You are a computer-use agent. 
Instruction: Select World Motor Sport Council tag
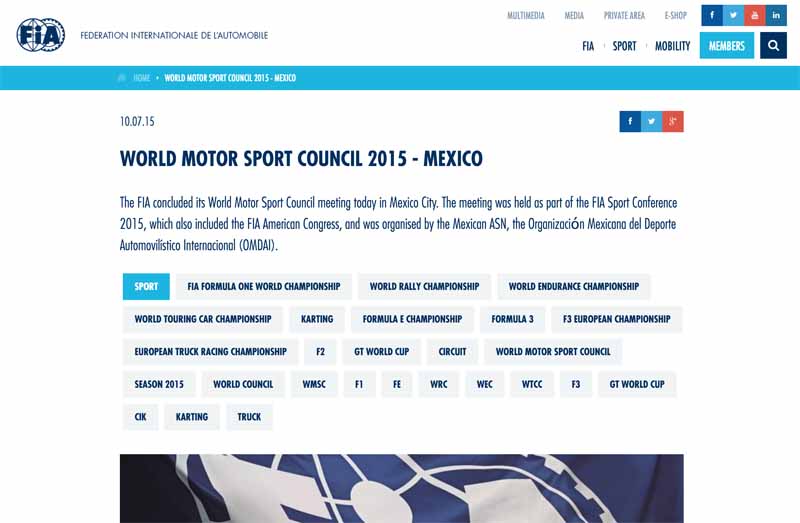553,352
